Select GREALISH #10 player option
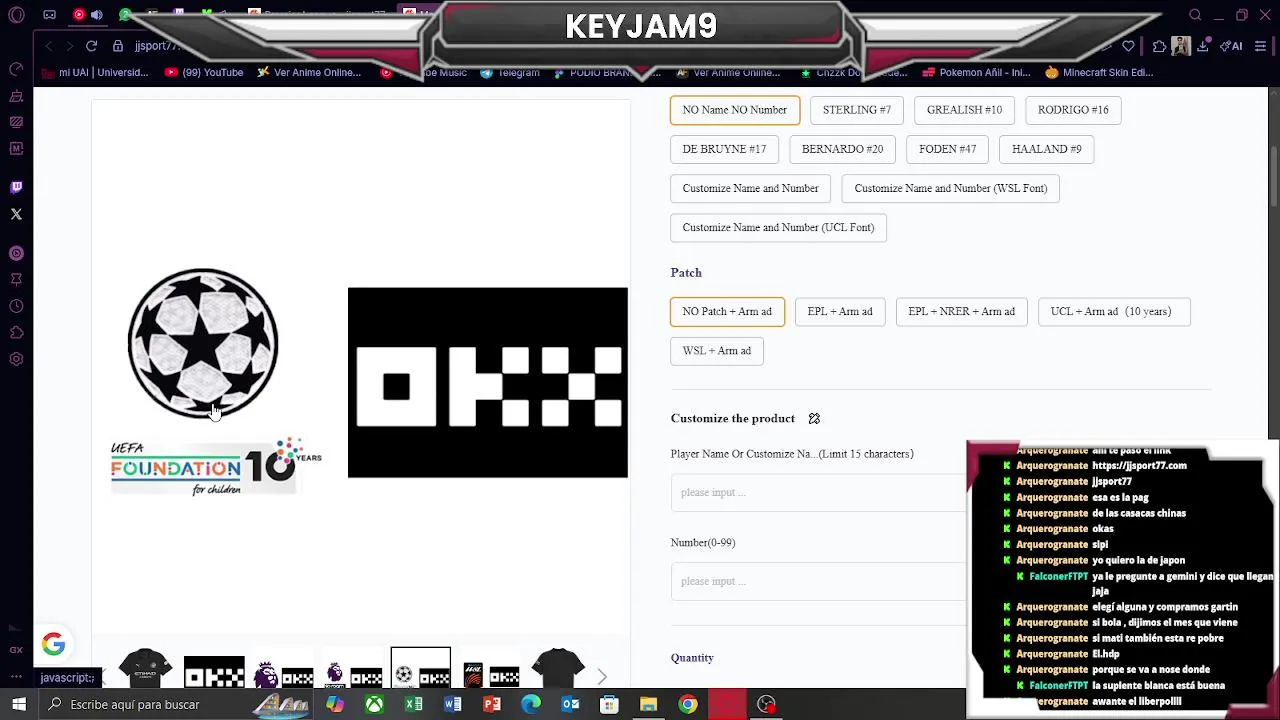The width and height of the screenshot is (1280, 720). [x=964, y=110]
